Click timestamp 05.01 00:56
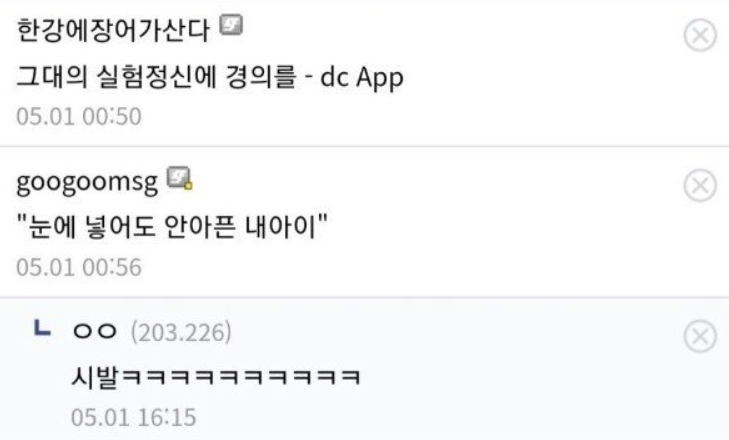The image size is (729, 440). pyautogui.click(x=79, y=267)
